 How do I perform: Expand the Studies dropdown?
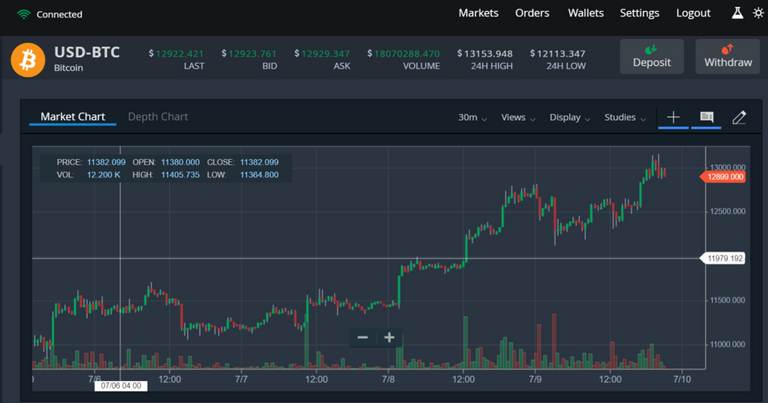click(625, 117)
